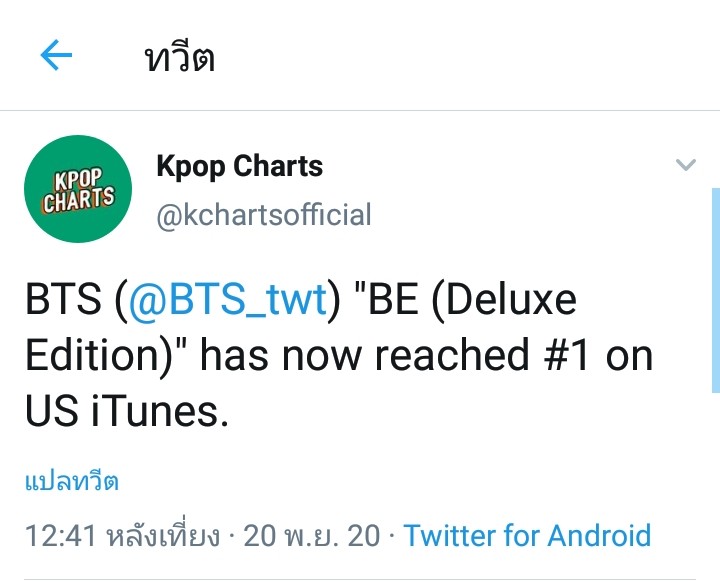Open the Kpop Charts profile picture

click(x=77, y=189)
